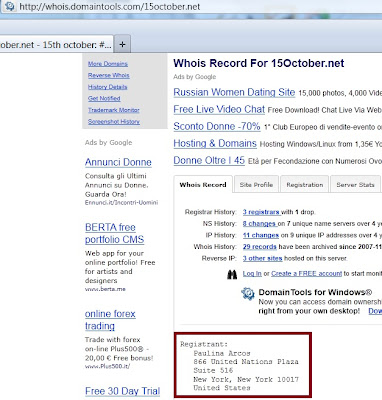Click the Registrar History label
The height and width of the screenshot is (400, 382).
(211, 212)
